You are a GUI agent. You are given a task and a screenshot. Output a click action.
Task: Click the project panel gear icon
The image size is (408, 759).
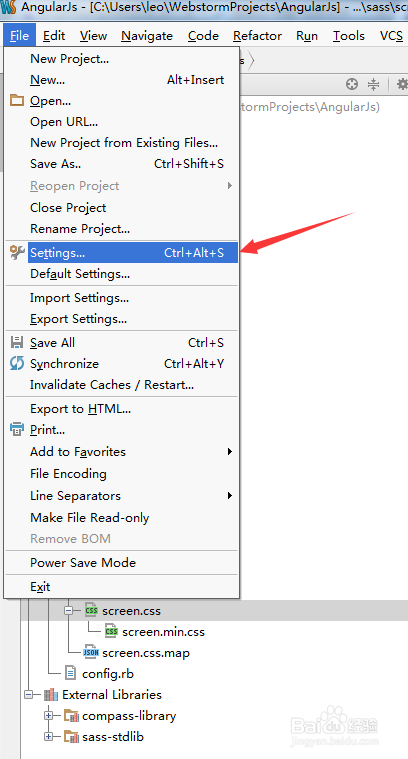click(x=402, y=85)
